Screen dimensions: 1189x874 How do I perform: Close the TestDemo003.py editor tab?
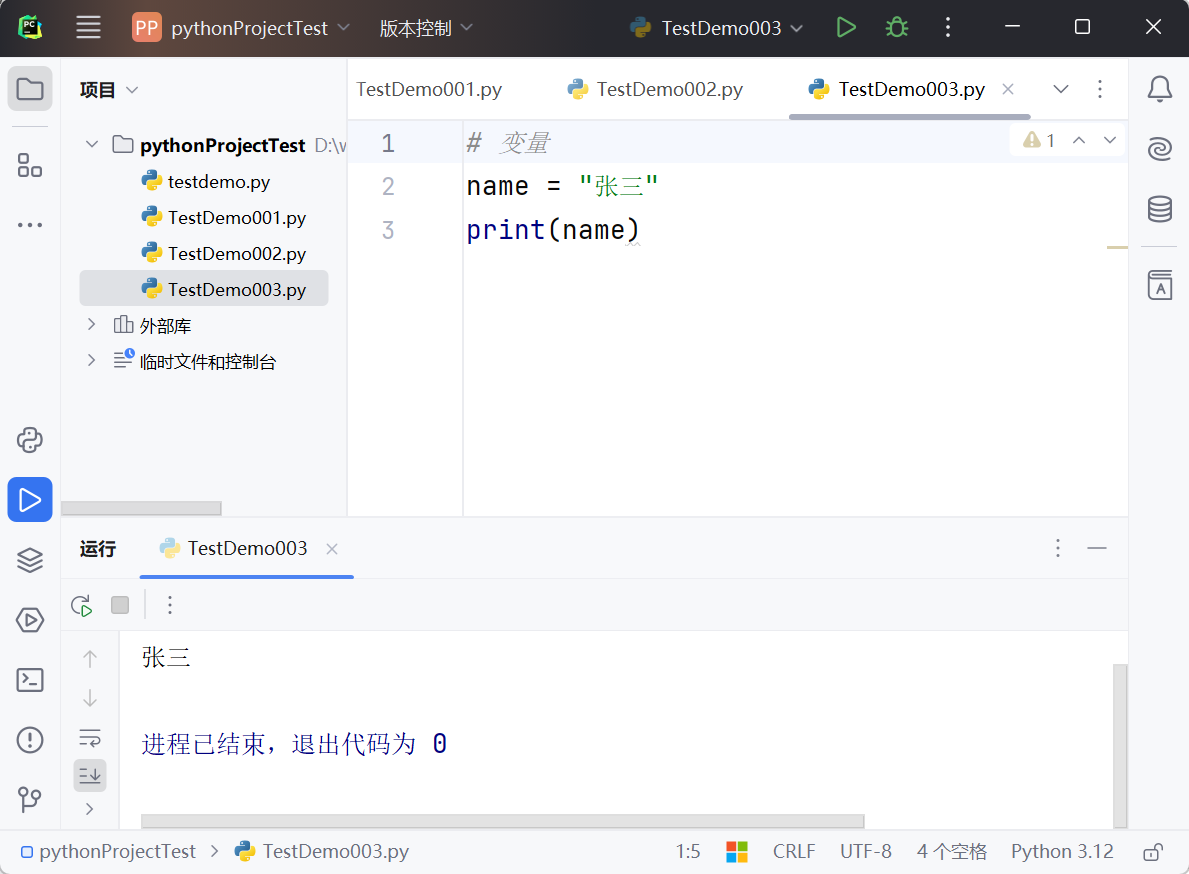1008,89
